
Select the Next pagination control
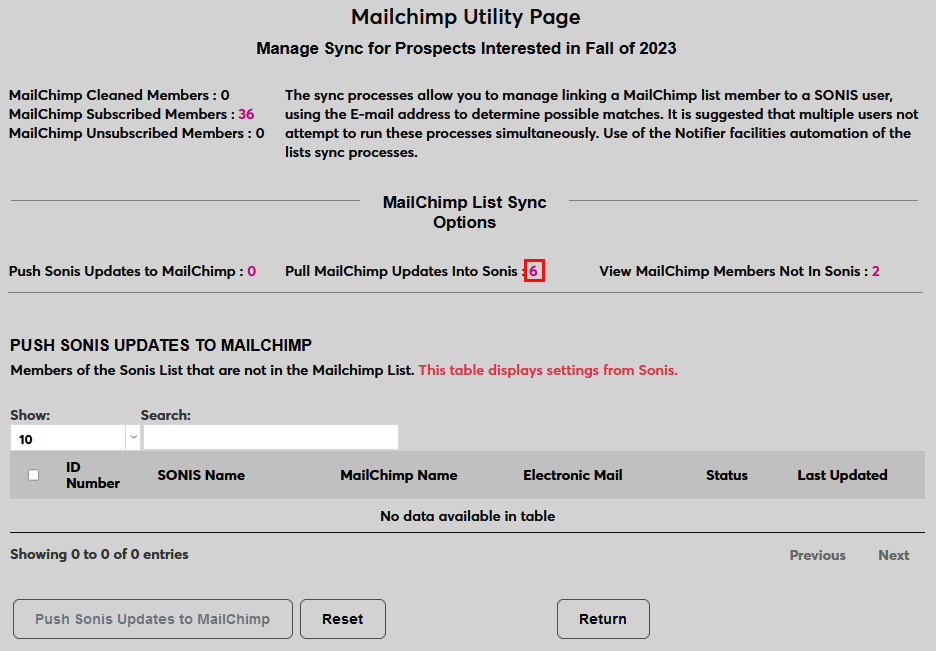(893, 555)
